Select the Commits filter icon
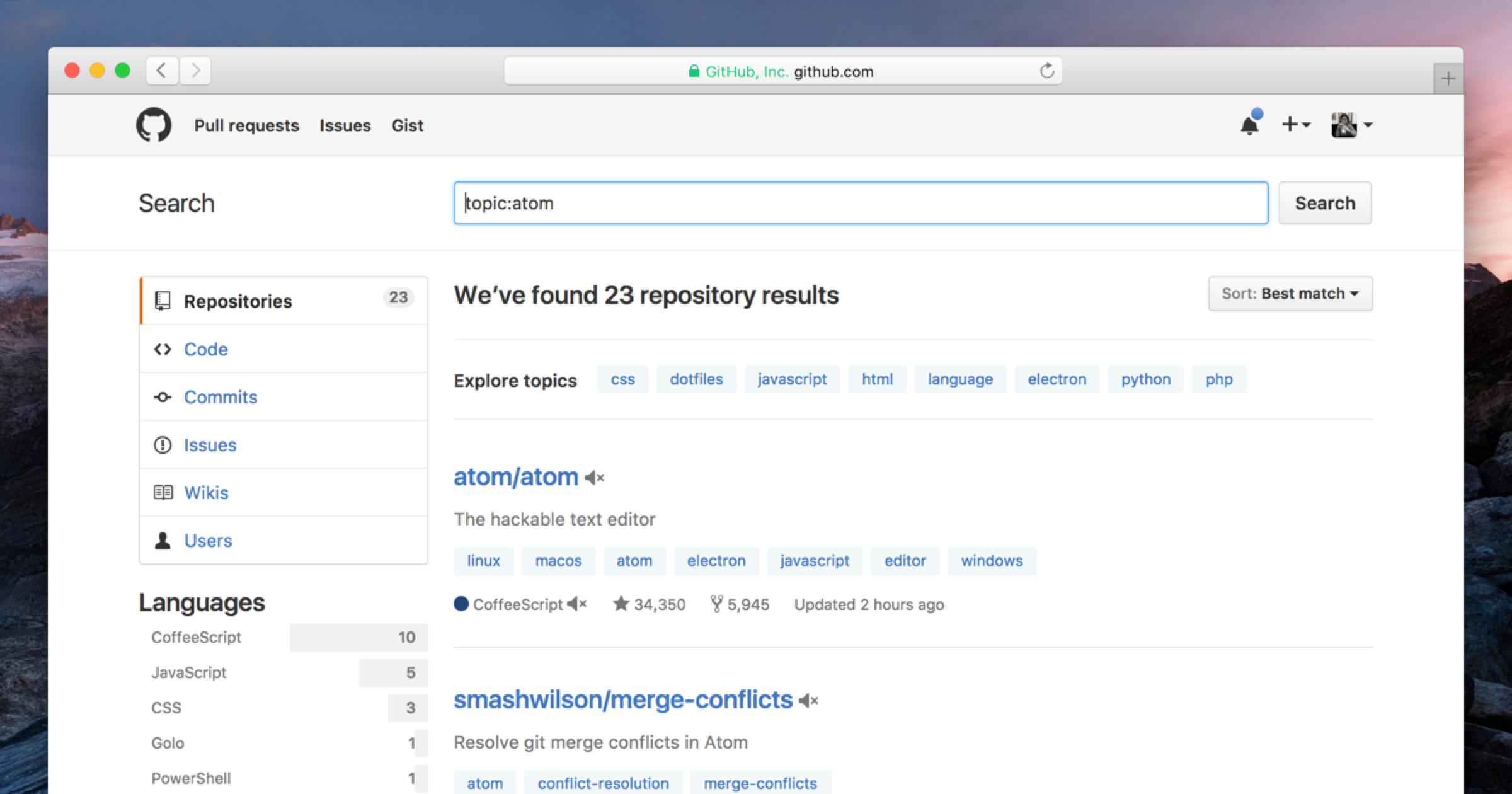Viewport: 1512px width, 794px height. click(x=163, y=397)
